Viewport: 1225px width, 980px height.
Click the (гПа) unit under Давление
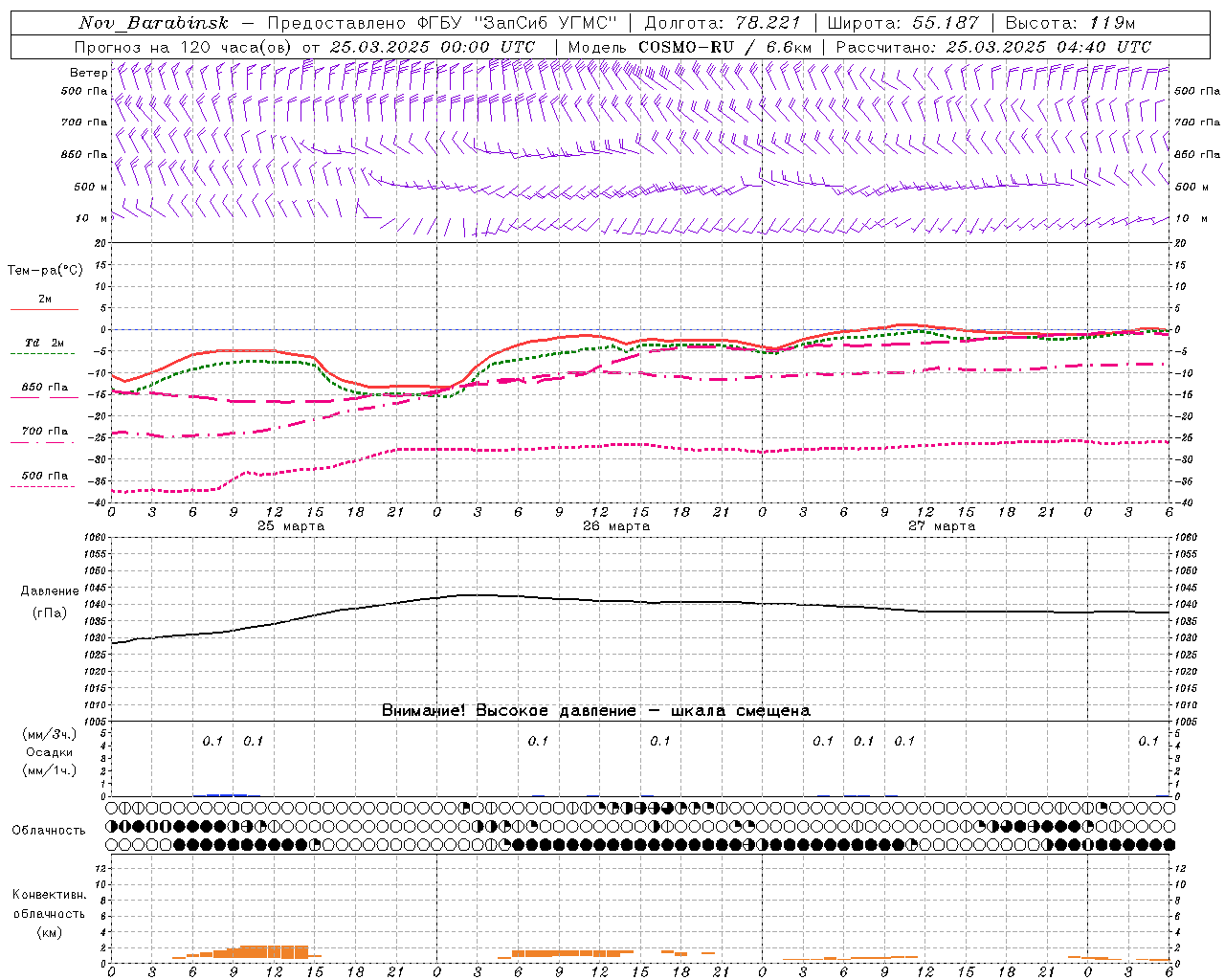point(50,612)
